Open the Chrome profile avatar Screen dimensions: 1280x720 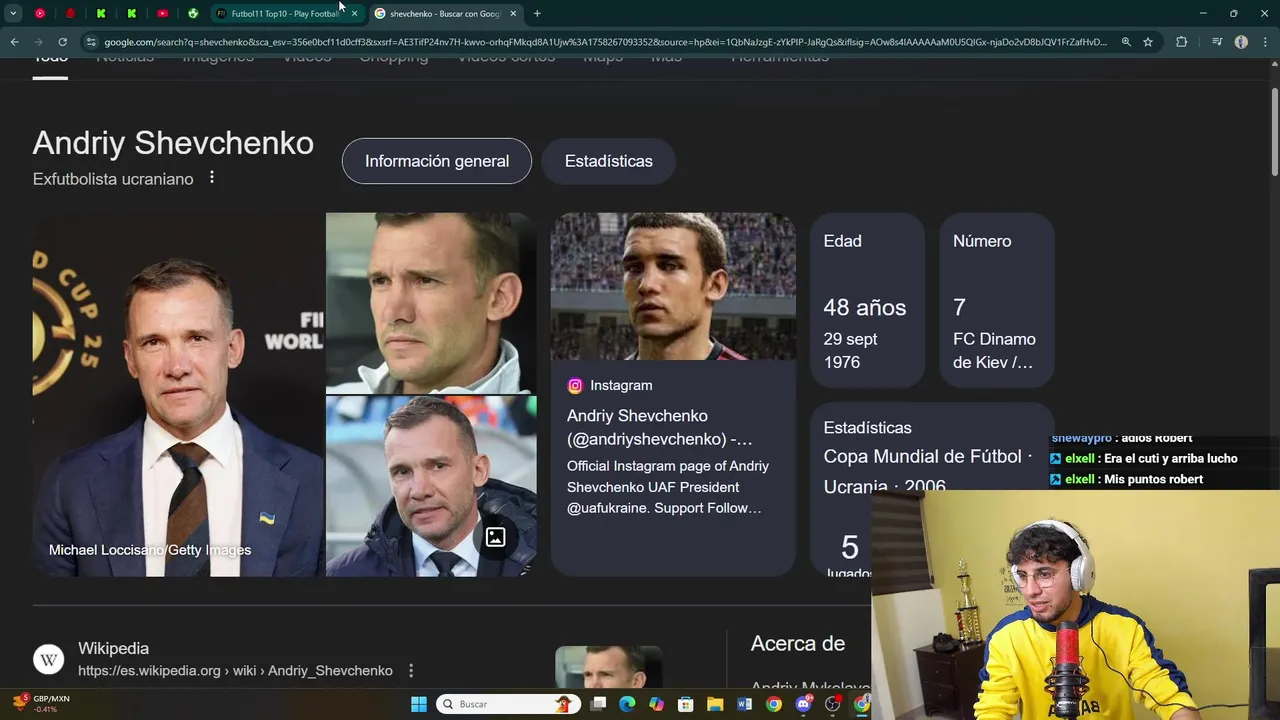point(1241,42)
